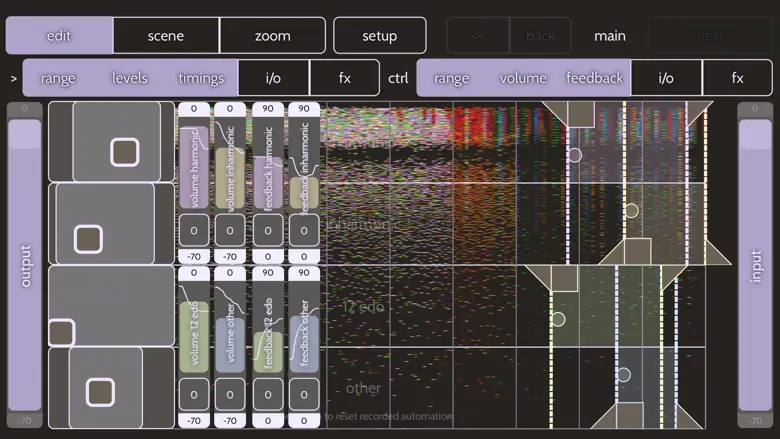780x439 pixels.
Task: Click the second XY pad square handle
Action: click(x=88, y=239)
